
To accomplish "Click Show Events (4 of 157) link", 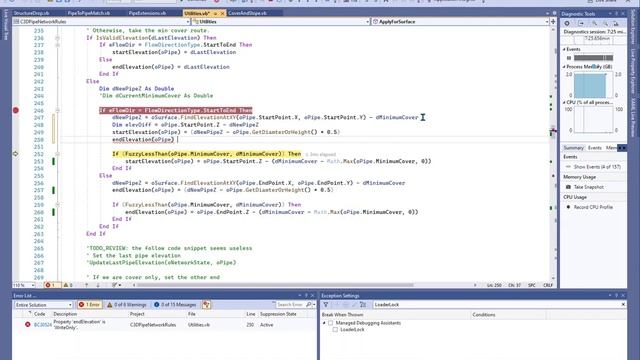I will [x=597, y=167].
